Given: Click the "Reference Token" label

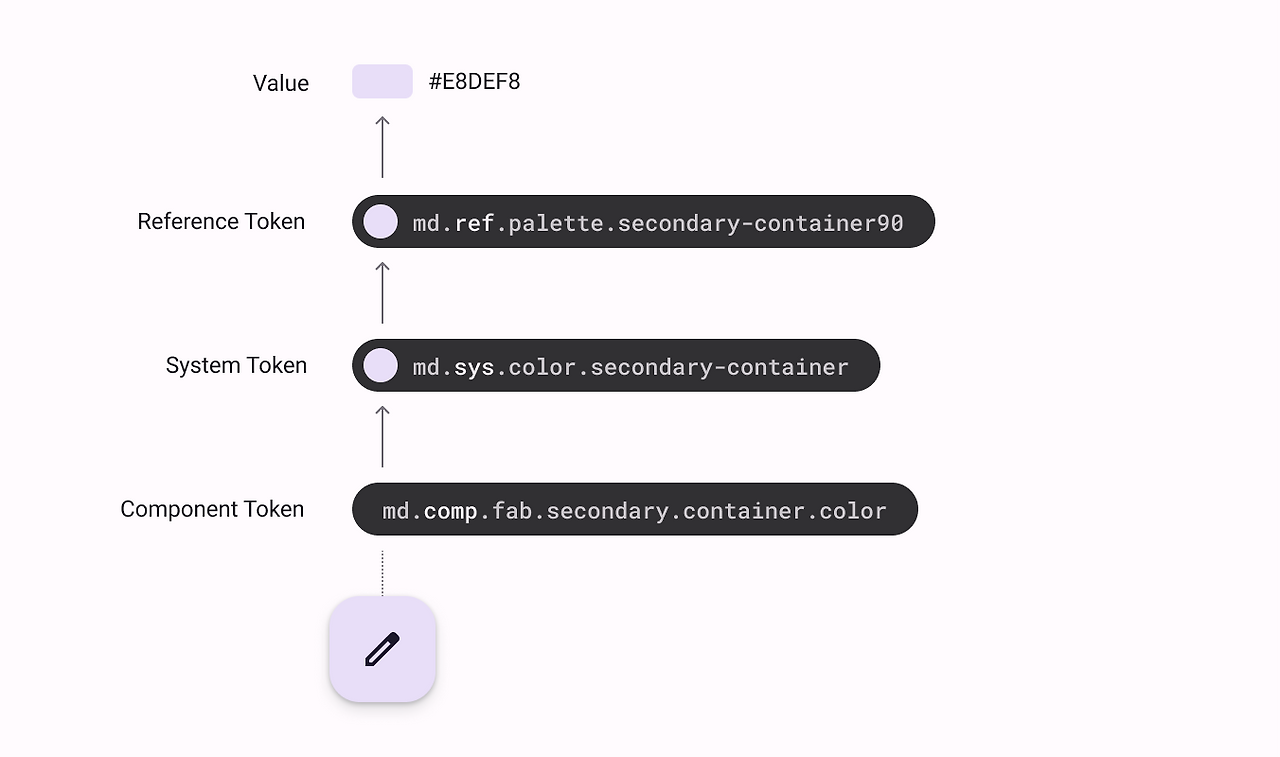Looking at the screenshot, I should [221, 221].
